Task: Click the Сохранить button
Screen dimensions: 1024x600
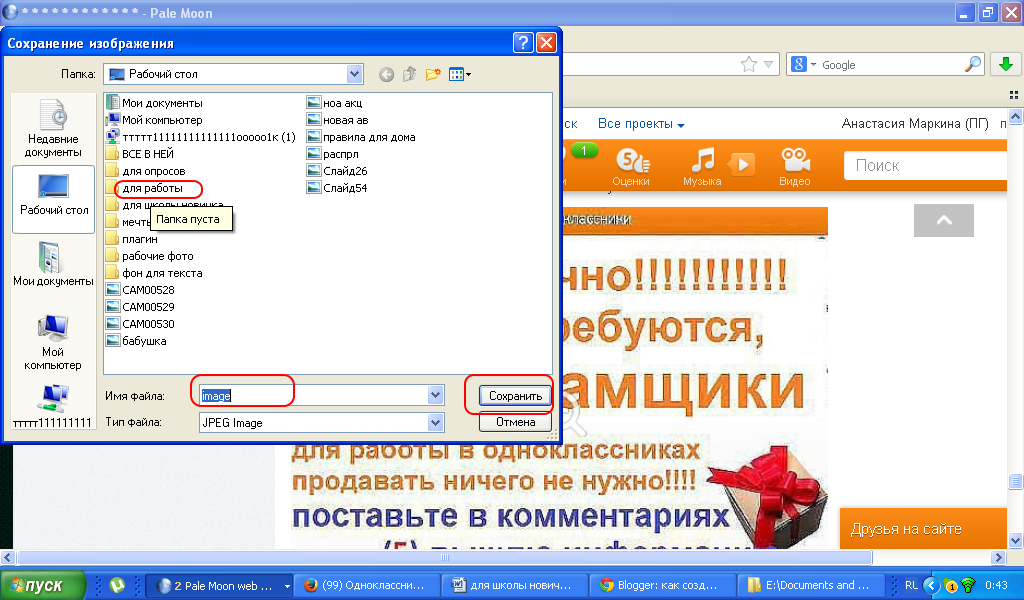Action: click(515, 396)
